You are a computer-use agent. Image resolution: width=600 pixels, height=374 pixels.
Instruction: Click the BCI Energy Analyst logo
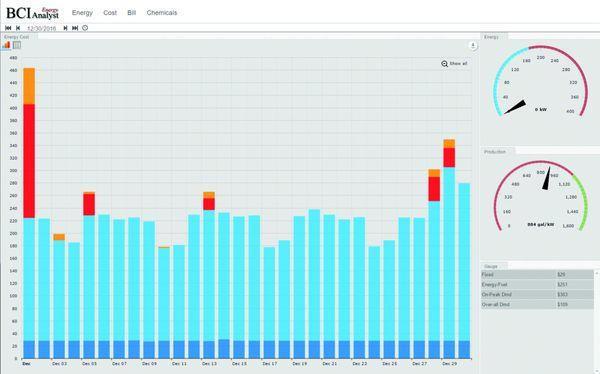pos(32,13)
